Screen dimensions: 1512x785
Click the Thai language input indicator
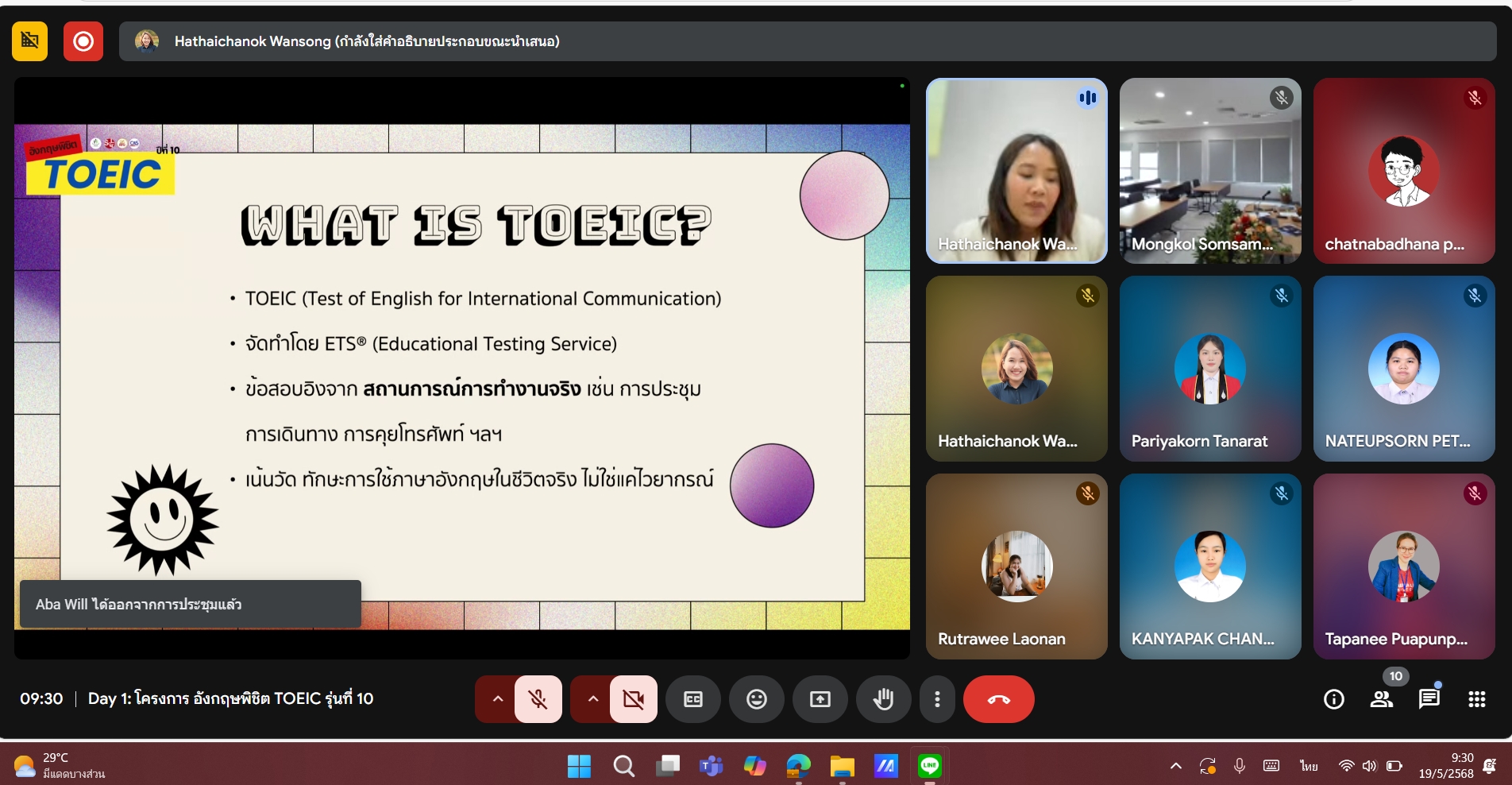tap(1309, 766)
